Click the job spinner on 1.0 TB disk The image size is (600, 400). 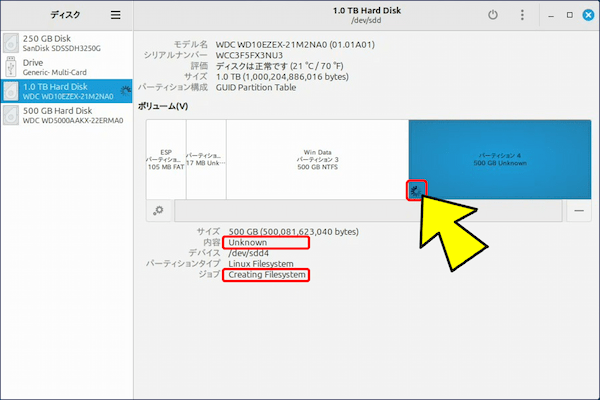coord(124,92)
